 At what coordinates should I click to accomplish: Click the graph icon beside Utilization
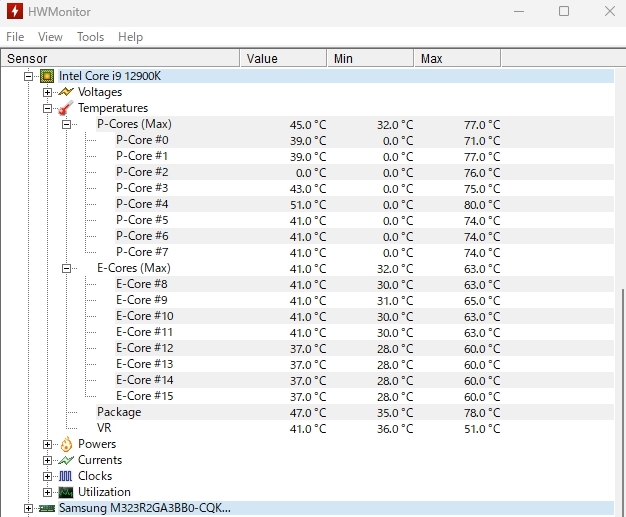66,492
